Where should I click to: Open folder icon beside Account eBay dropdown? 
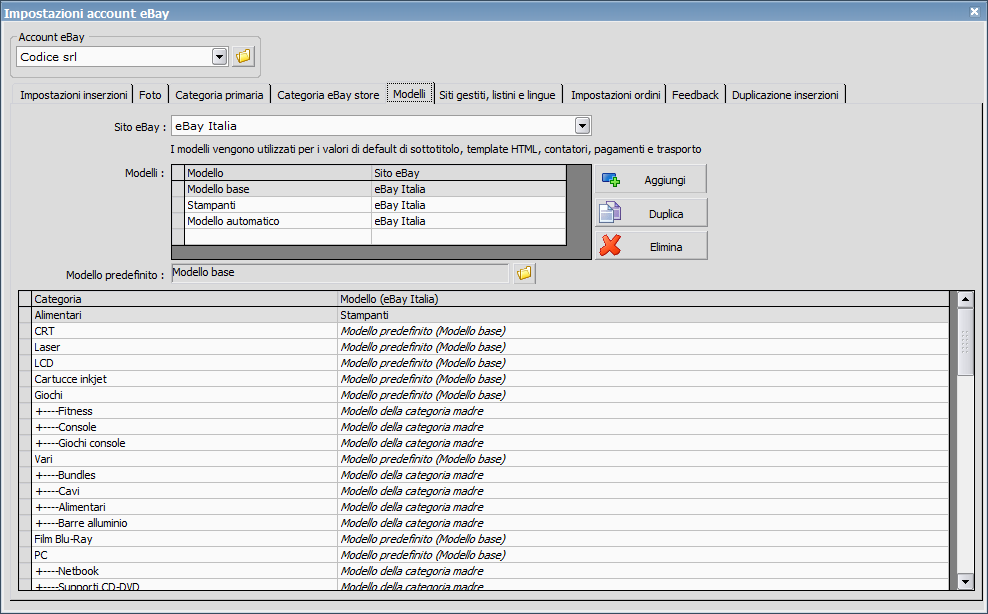pyautogui.click(x=243, y=57)
